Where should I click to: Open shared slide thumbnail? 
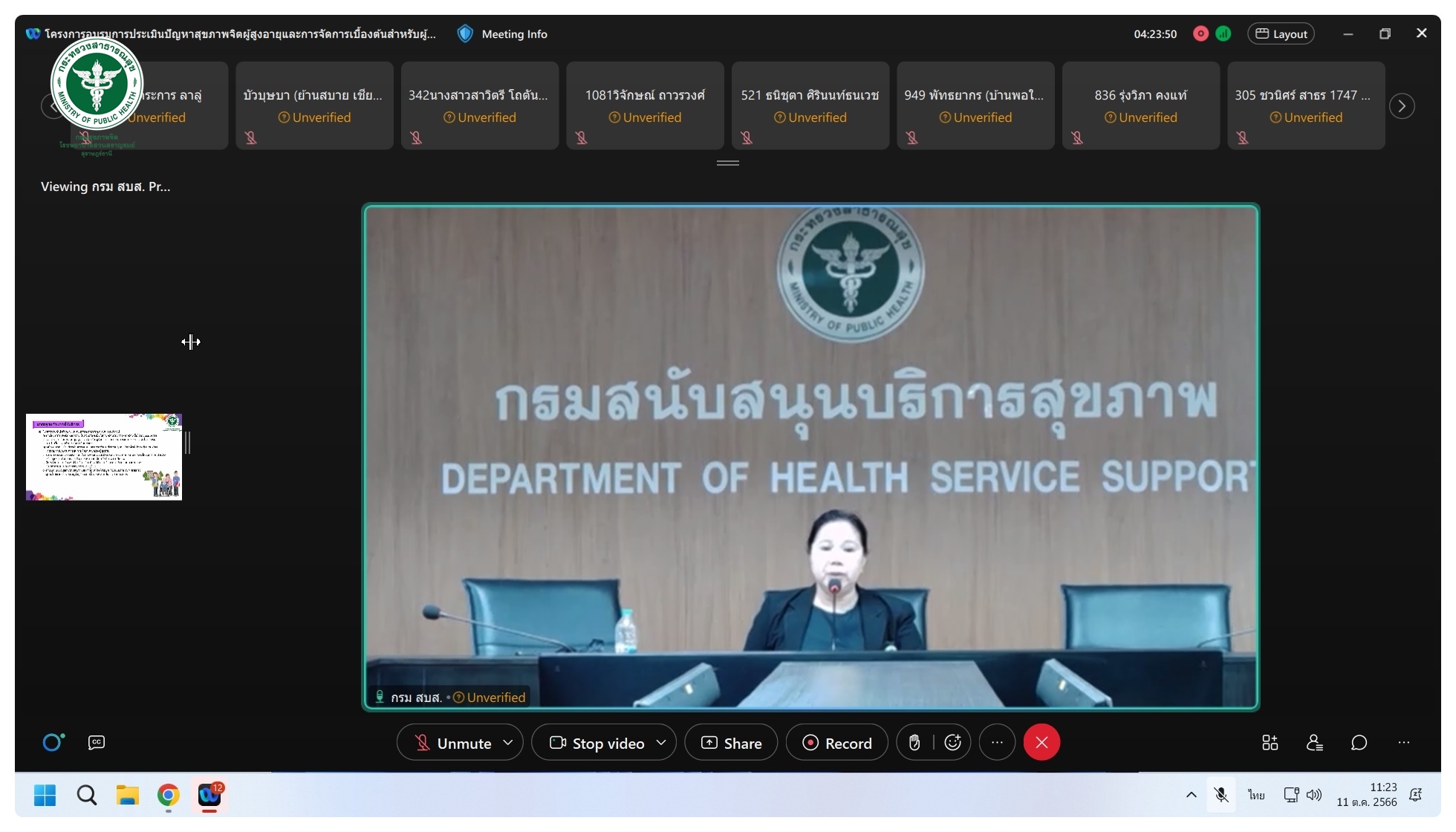pyautogui.click(x=104, y=457)
